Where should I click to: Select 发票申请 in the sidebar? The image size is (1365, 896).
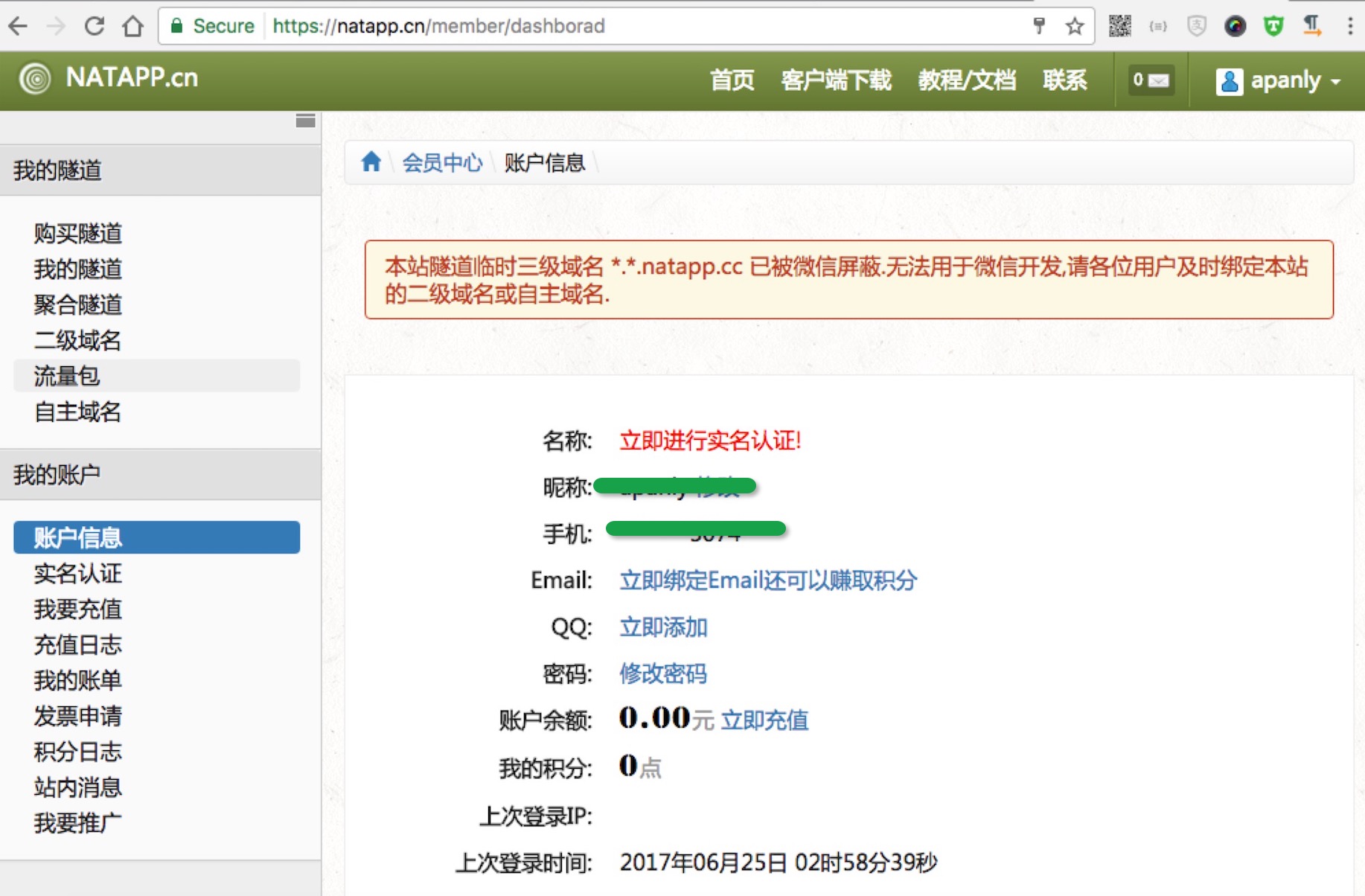(x=77, y=716)
